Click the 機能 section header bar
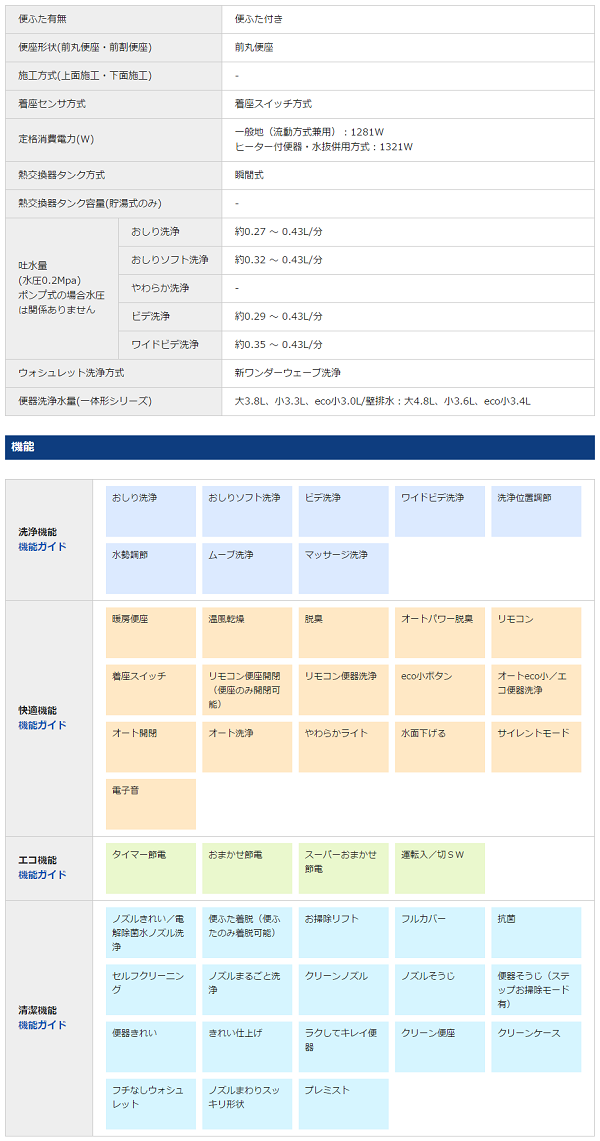600x1141 pixels. point(300,448)
